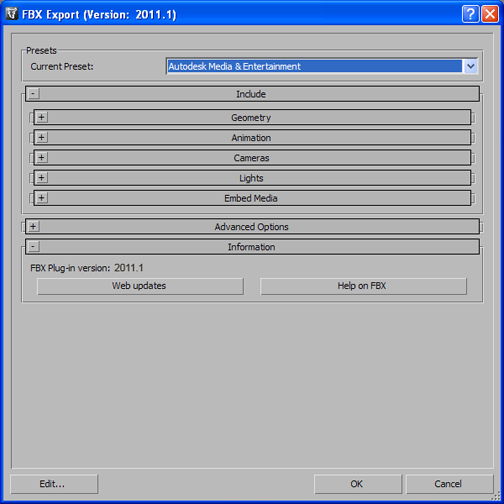This screenshot has width=504, height=504.
Task: Click the FBX Export title bar app icon
Action: click(12, 14)
